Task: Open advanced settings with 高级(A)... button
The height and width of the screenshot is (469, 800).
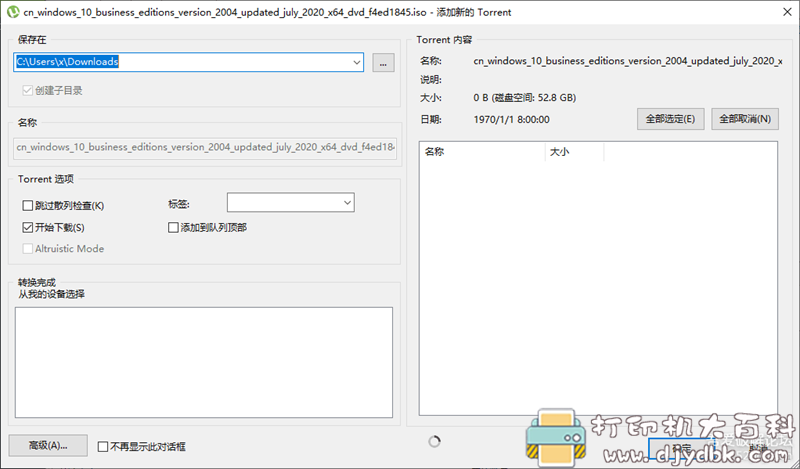Action: coord(48,446)
